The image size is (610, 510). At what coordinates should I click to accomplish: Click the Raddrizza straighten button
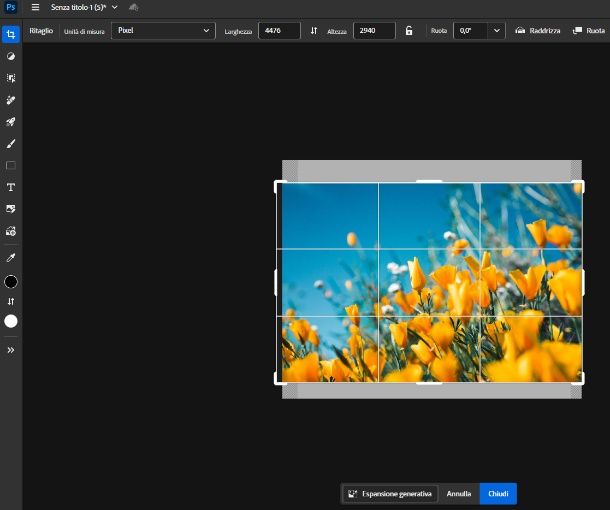point(538,30)
